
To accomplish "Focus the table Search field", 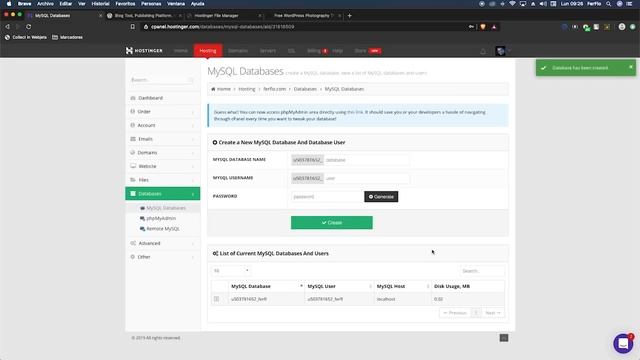I will [x=482, y=271].
